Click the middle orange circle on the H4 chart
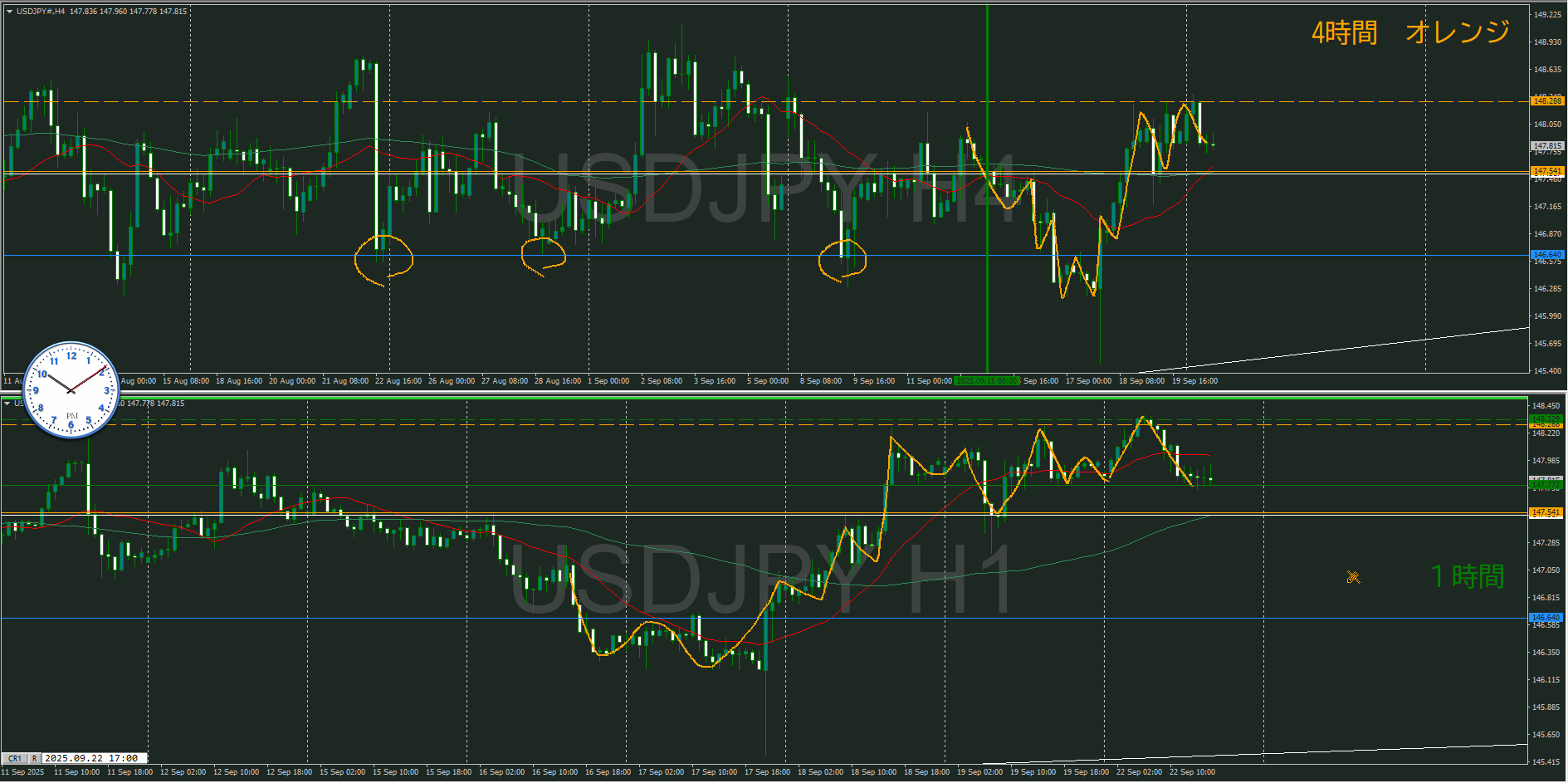Image resolution: width=1568 pixels, height=783 pixels. 544,255
